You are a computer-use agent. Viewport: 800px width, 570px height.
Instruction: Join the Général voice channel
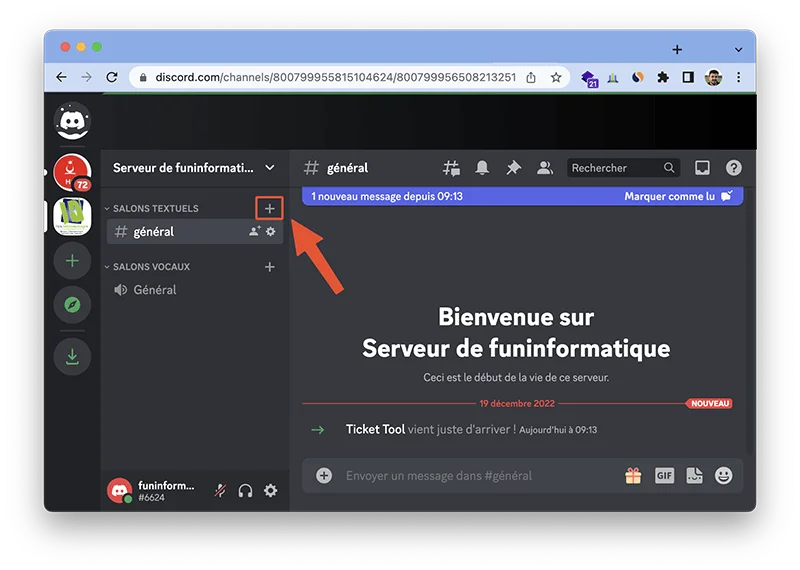(154, 290)
